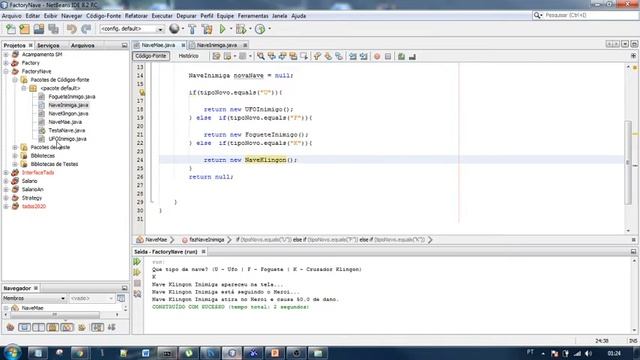This screenshot has height=360, width=640.
Task: Click the Clean and Build Project icon
Action: tap(207, 29)
